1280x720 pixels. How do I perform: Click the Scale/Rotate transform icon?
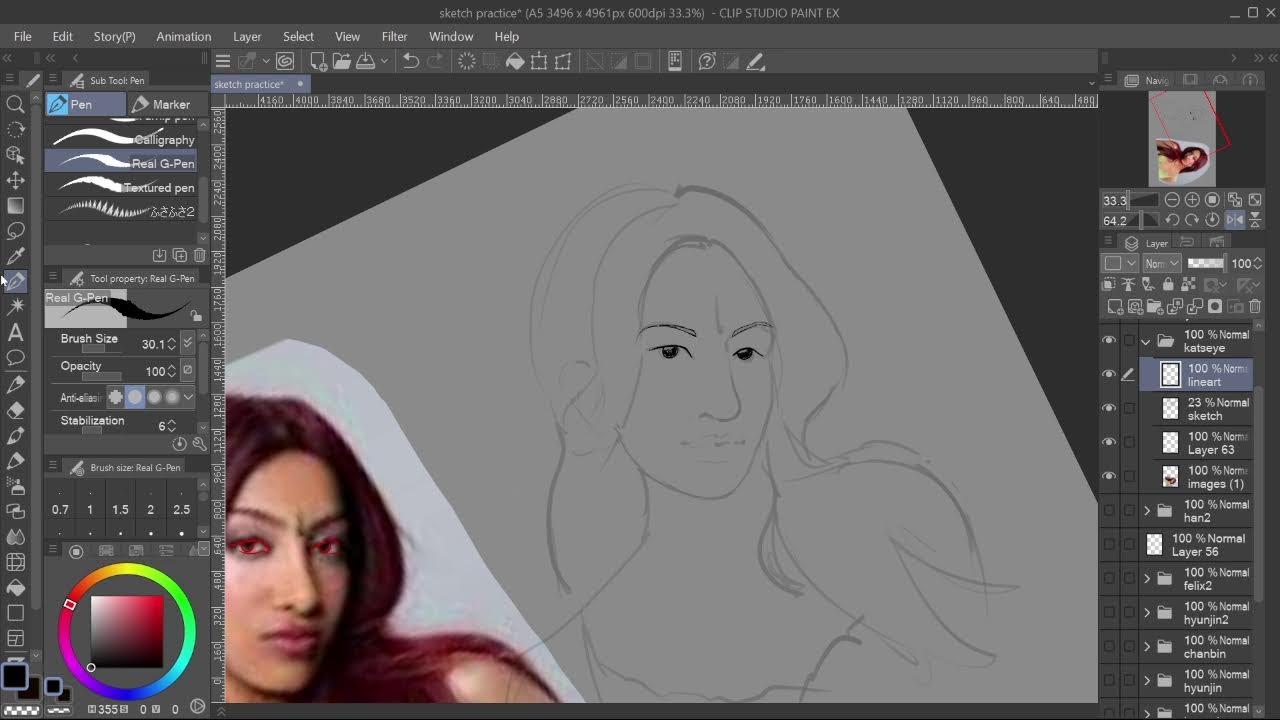(539, 62)
